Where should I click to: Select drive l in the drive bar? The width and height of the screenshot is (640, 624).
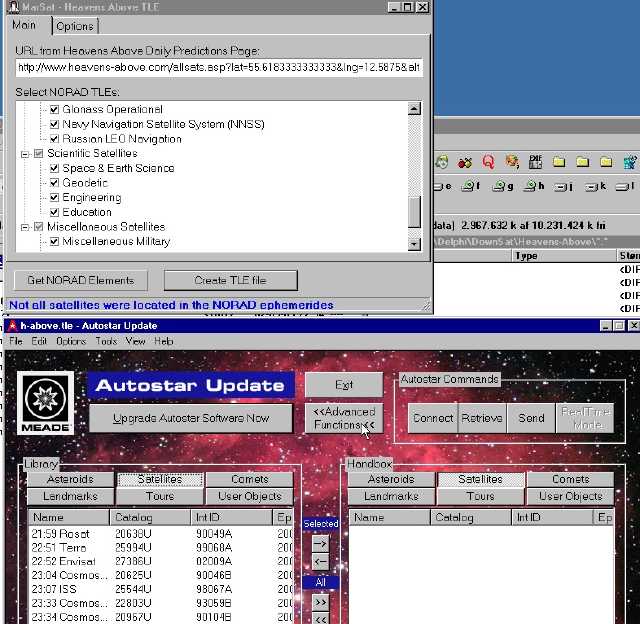pyautogui.click(x=625, y=187)
